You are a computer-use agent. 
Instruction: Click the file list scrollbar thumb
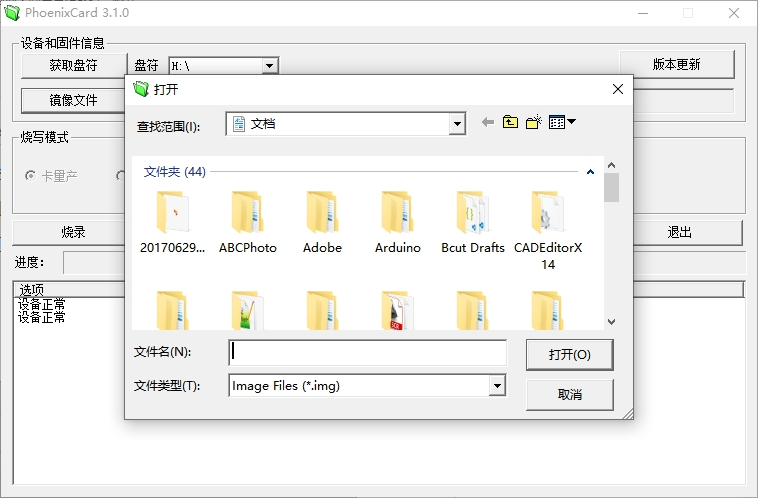coord(612,187)
